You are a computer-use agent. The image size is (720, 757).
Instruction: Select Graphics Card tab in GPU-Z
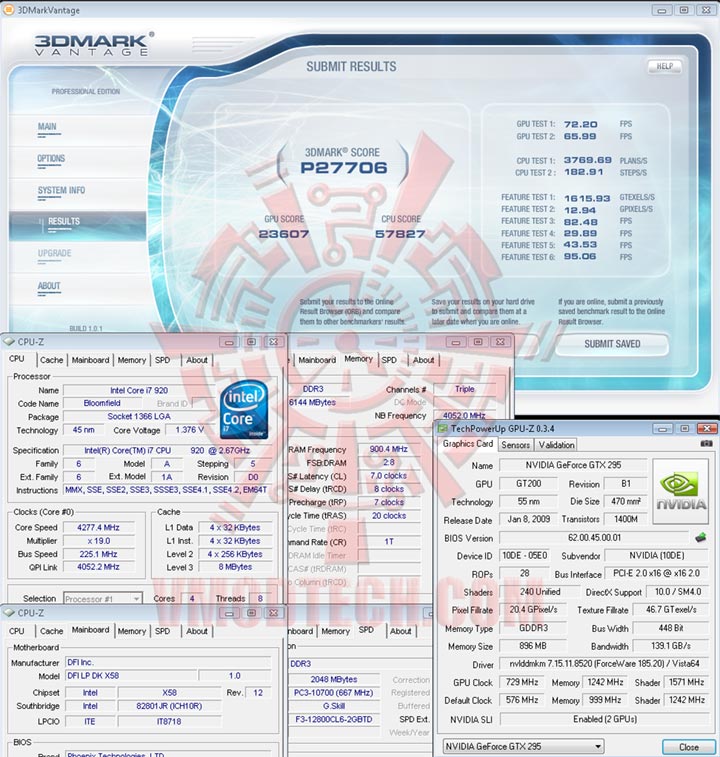tap(468, 444)
